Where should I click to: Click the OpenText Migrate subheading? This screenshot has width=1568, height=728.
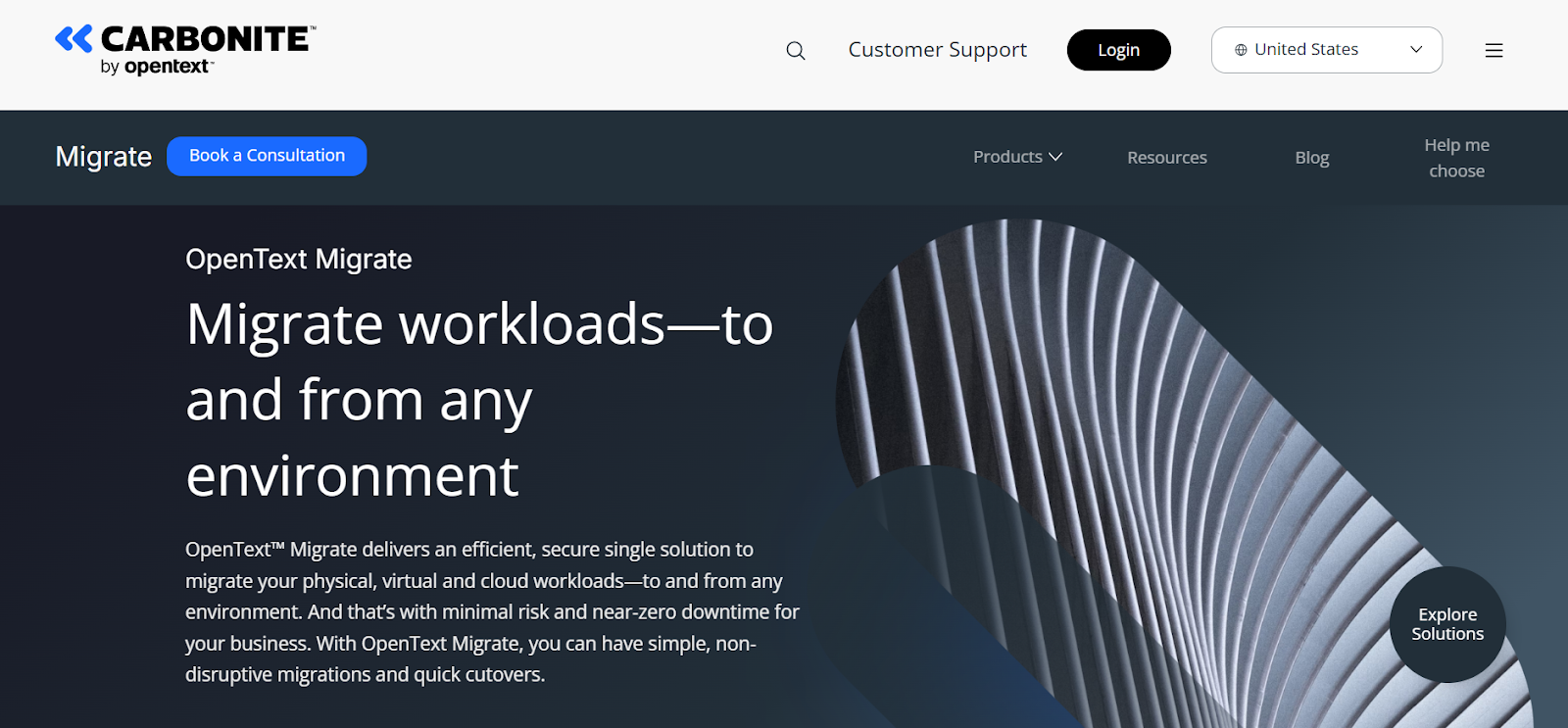coord(299,259)
